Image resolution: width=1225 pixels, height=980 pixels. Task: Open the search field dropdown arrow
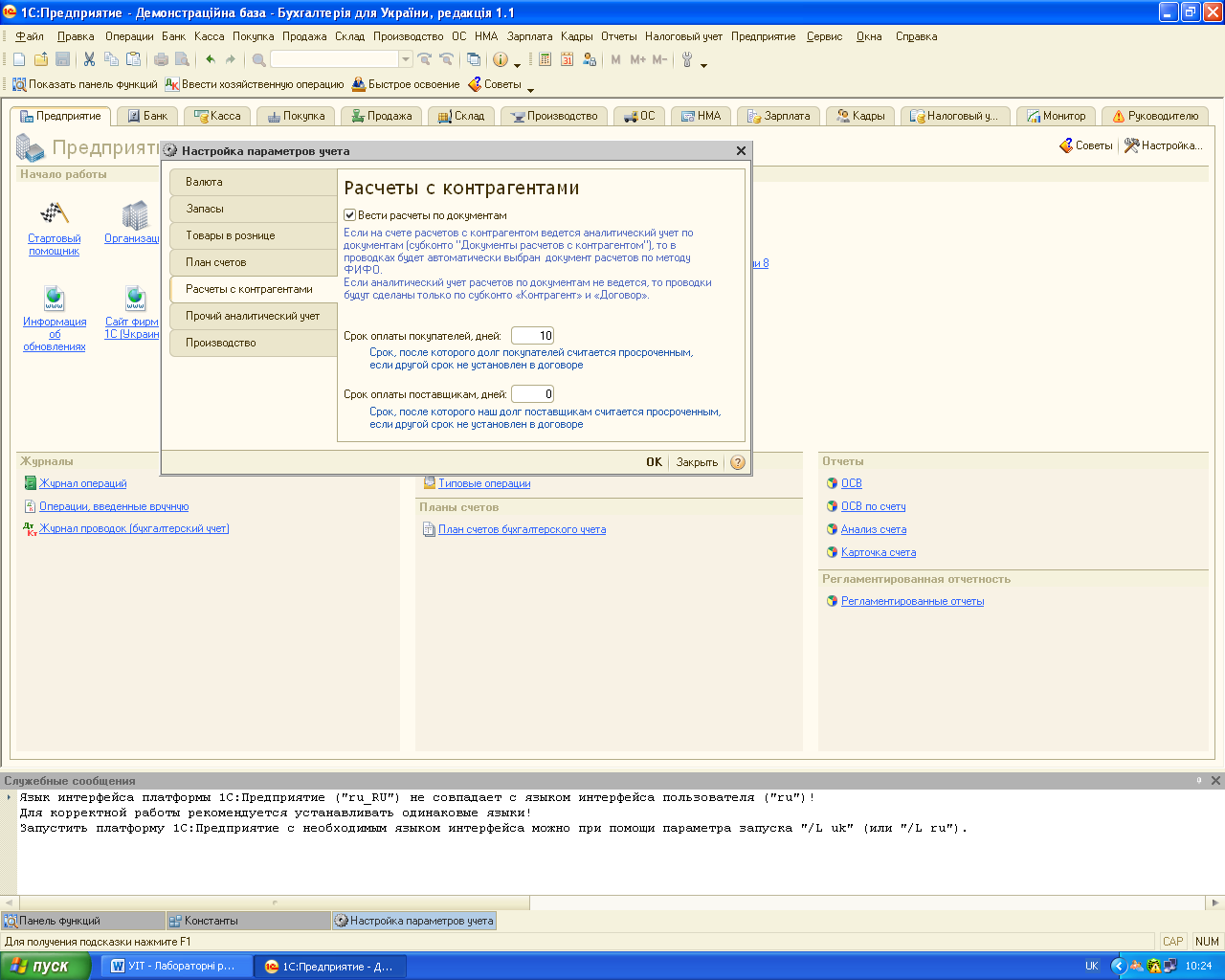406,59
